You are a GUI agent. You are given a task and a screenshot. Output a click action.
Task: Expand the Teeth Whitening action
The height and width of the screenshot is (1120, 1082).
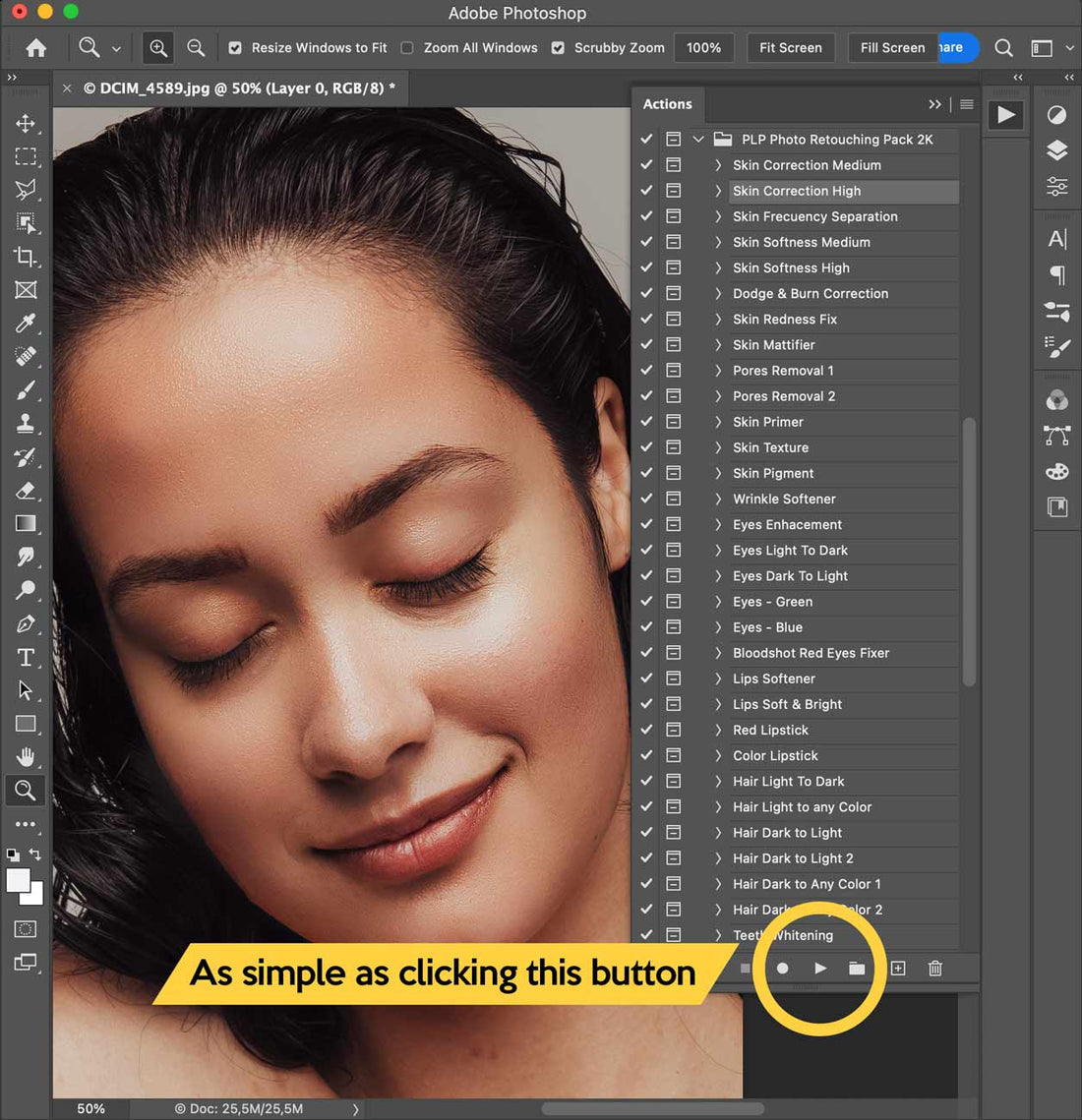(718, 935)
